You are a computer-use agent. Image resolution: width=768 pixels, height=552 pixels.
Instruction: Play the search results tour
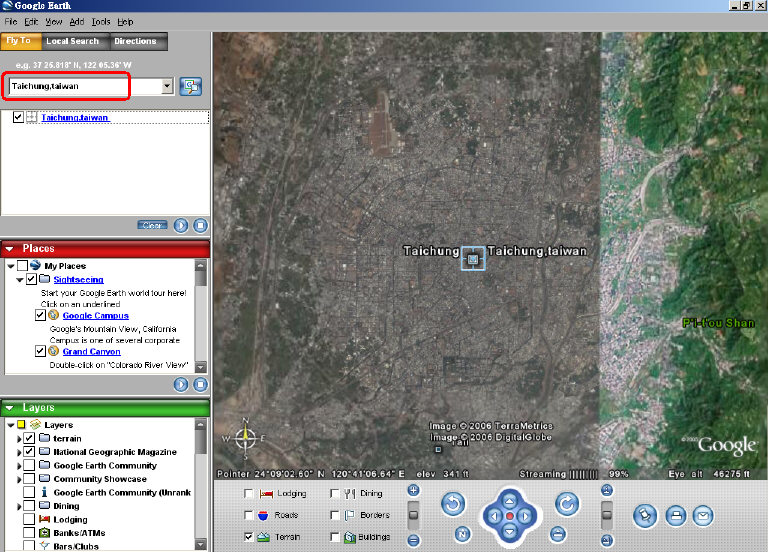point(181,225)
